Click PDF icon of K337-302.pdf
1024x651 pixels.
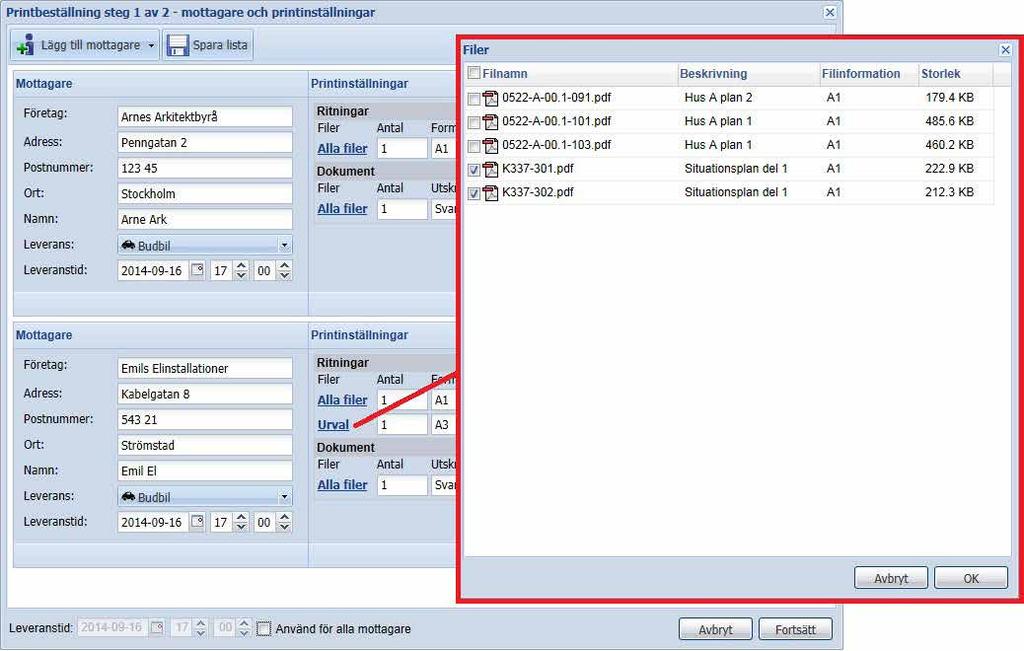coord(490,193)
